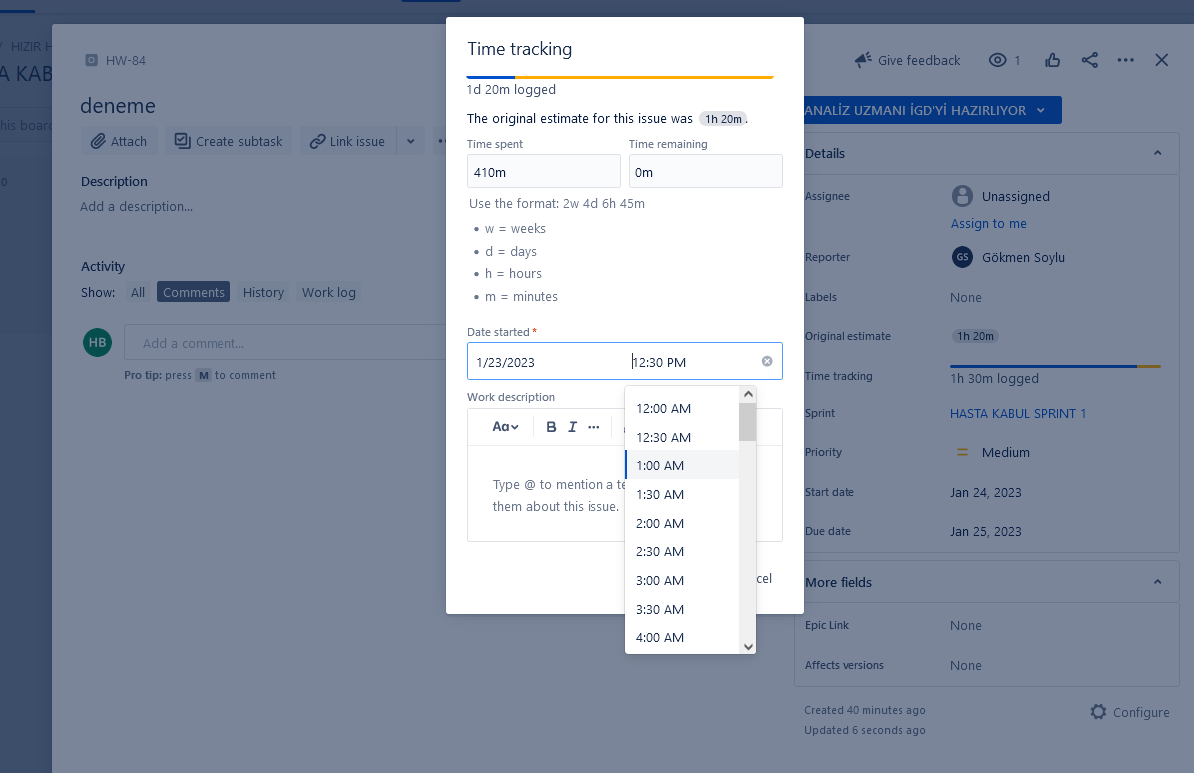The width and height of the screenshot is (1194, 773).
Task: Clear the date started field with the x
Action: click(766, 361)
